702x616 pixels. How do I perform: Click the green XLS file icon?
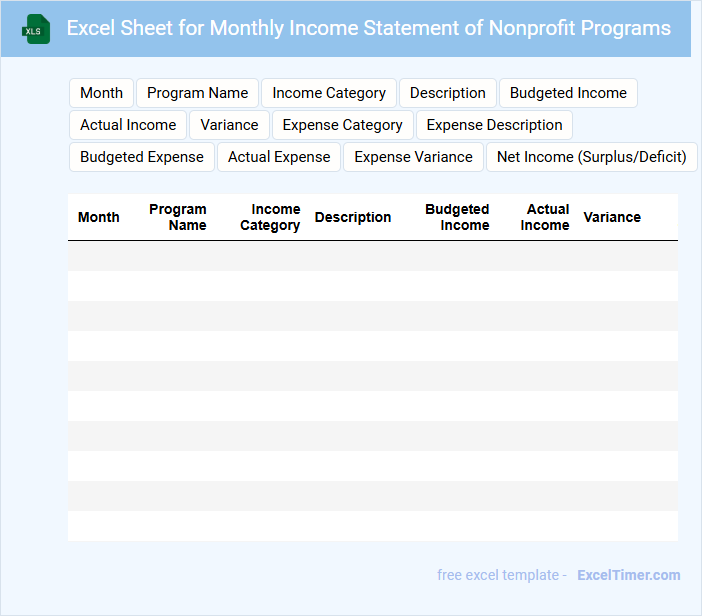[x=36, y=29]
